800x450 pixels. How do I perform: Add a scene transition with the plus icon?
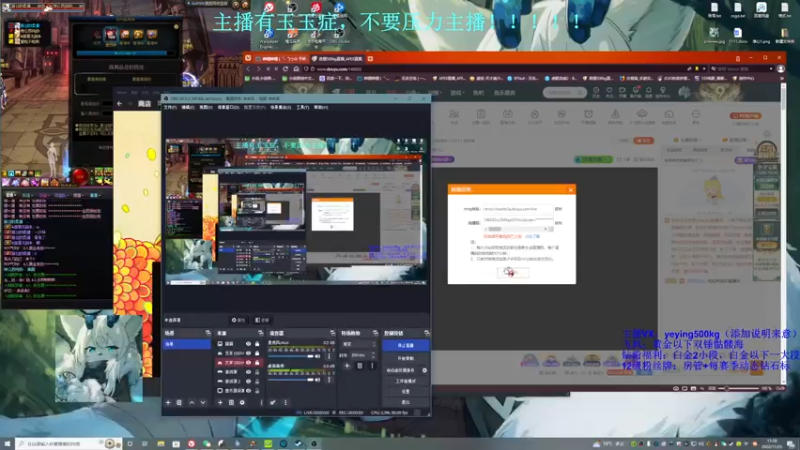point(347,366)
